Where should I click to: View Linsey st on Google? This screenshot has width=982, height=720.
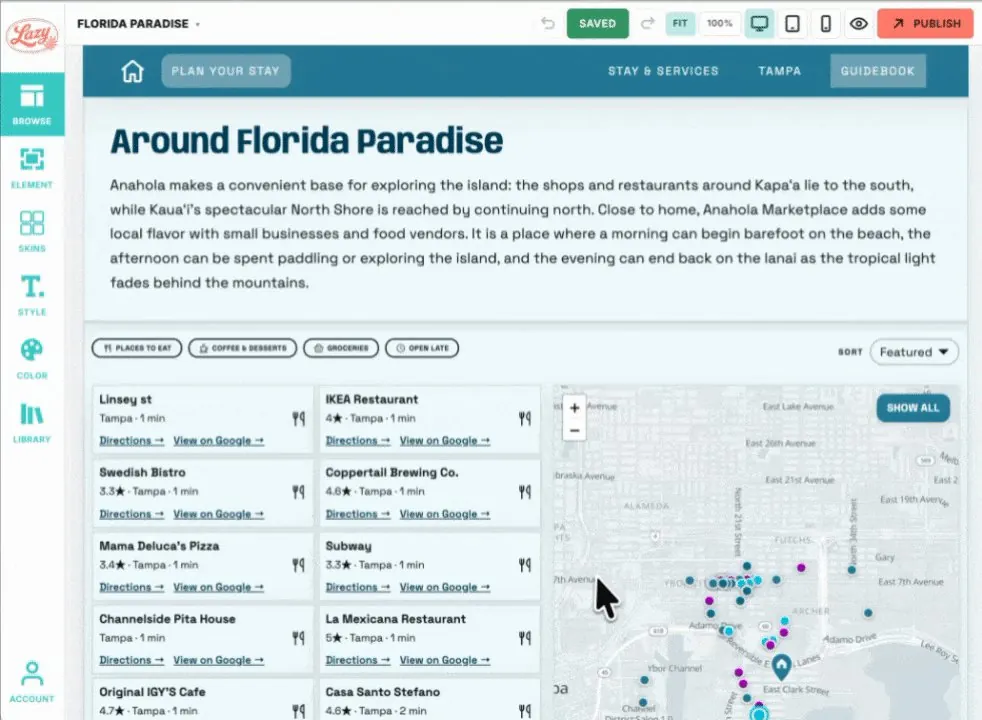click(x=219, y=441)
